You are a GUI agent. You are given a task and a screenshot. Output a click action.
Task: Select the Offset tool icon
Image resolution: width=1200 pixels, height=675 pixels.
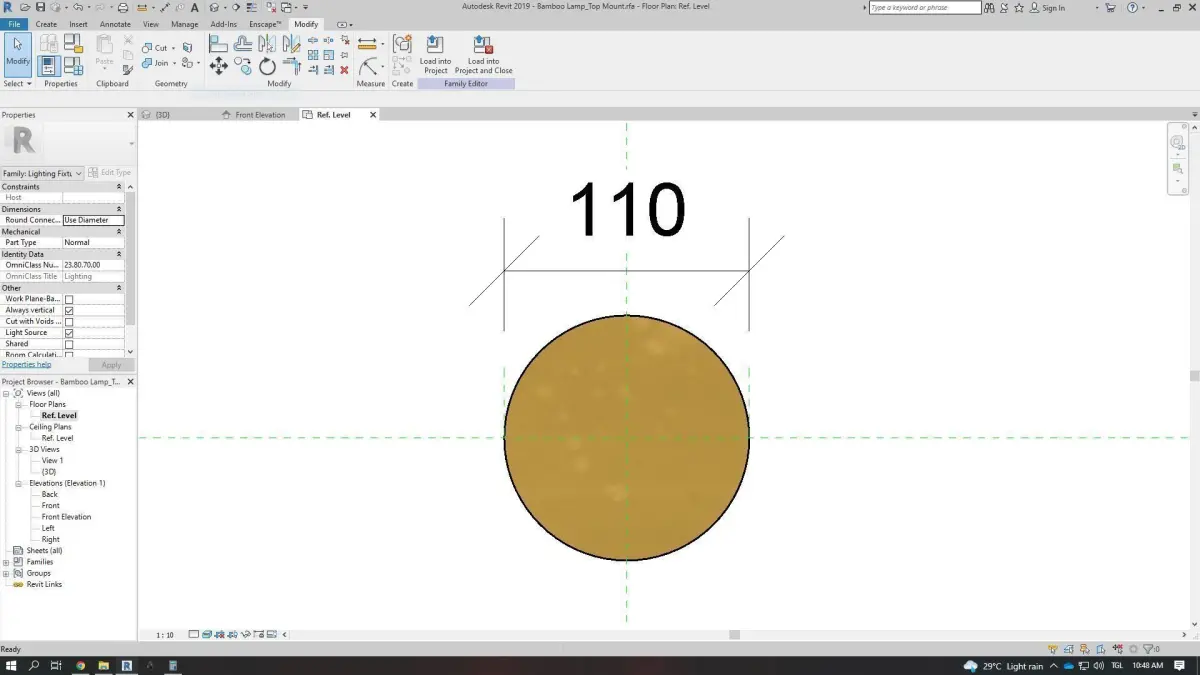(243, 43)
